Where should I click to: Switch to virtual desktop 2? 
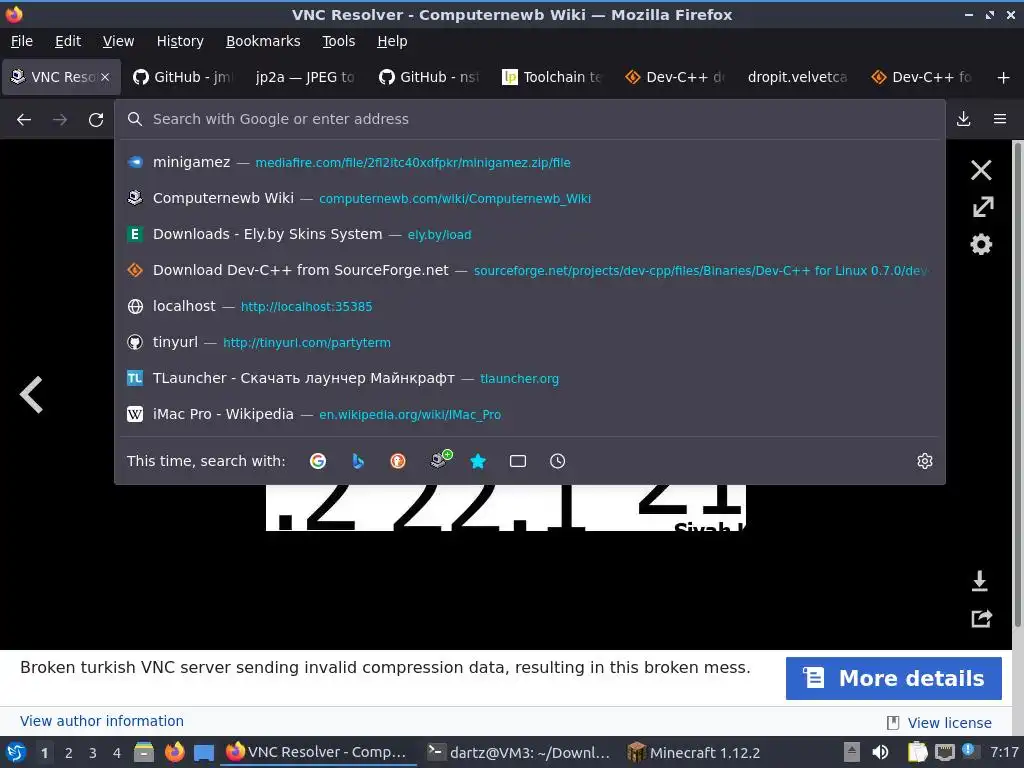click(69, 753)
